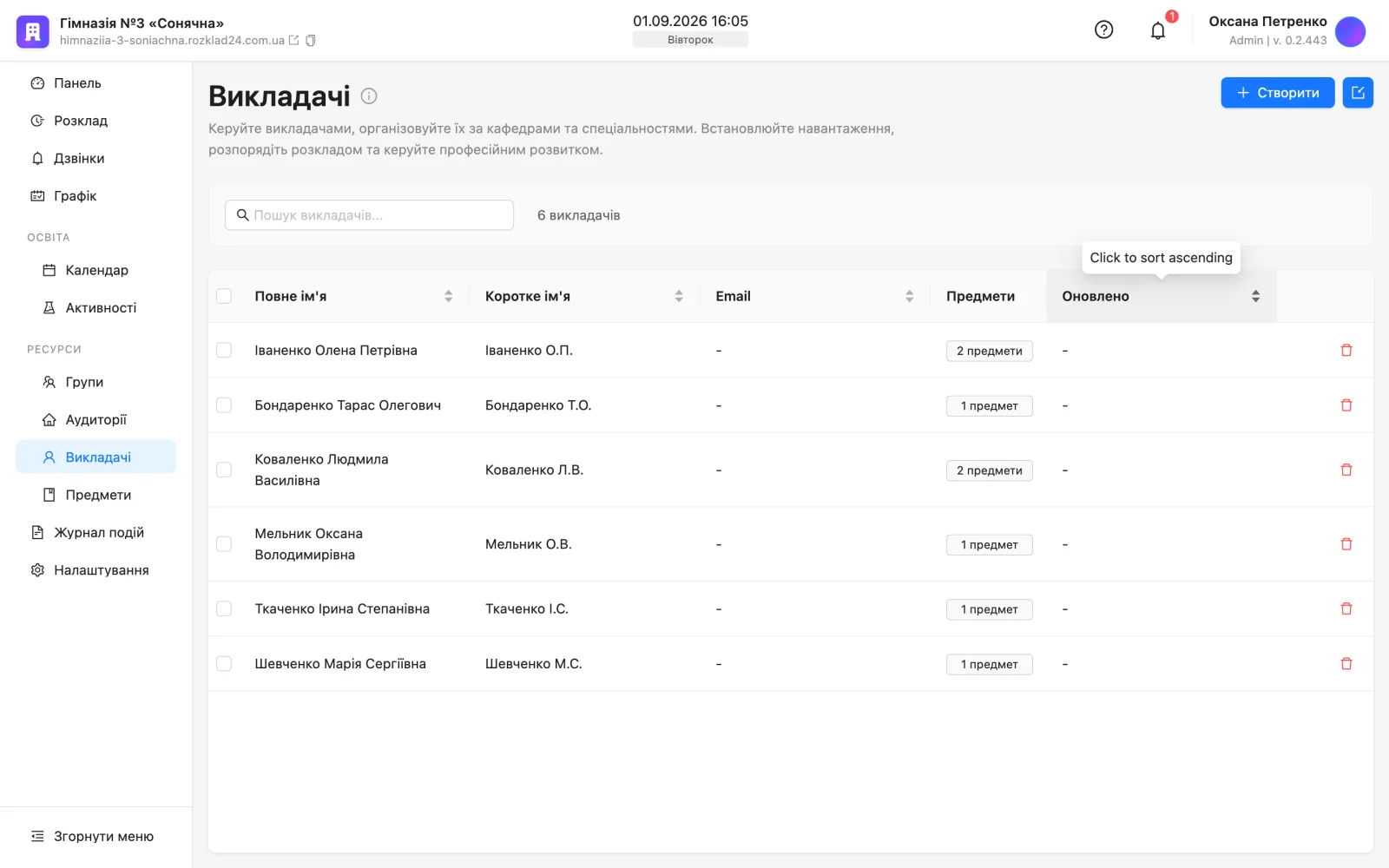The height and width of the screenshot is (868, 1389).
Task: Open notifications bell icon
Action: [1158, 31]
